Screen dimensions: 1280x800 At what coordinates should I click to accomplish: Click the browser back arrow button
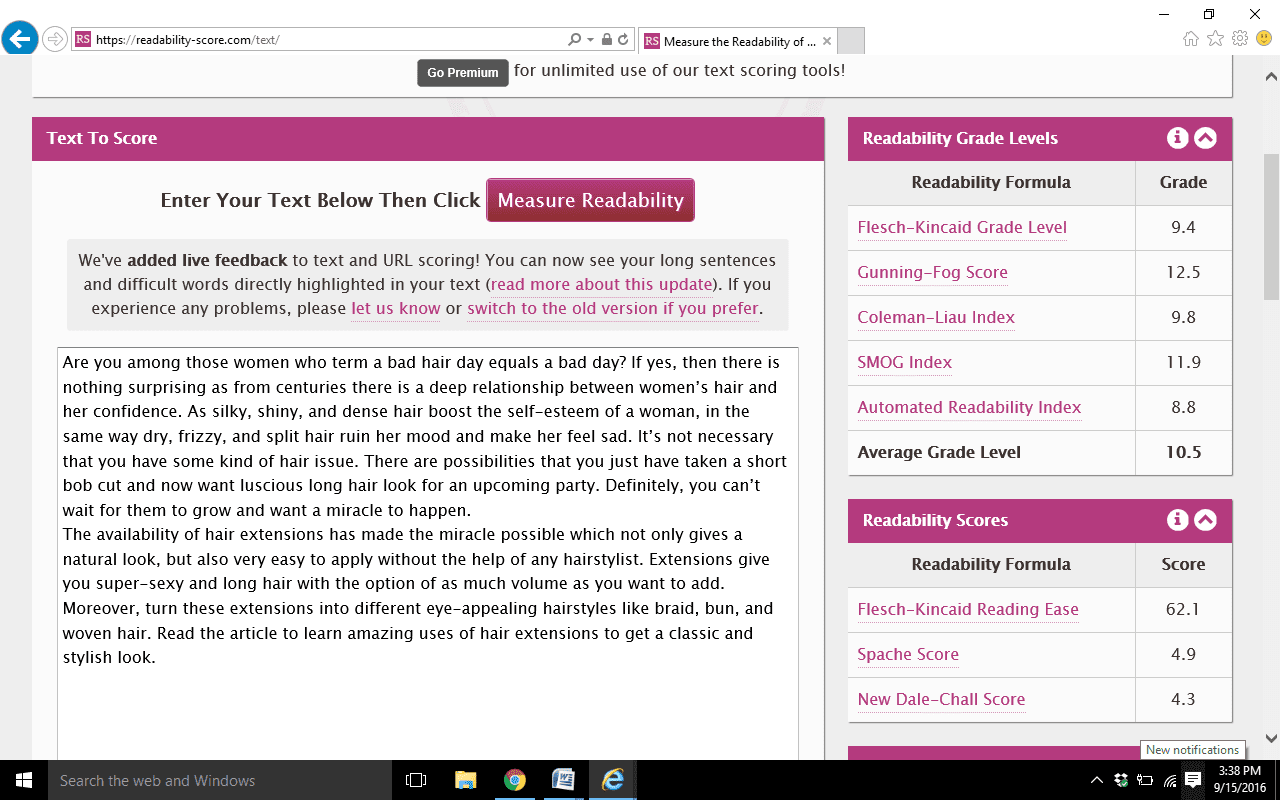pyautogui.click(x=20, y=39)
